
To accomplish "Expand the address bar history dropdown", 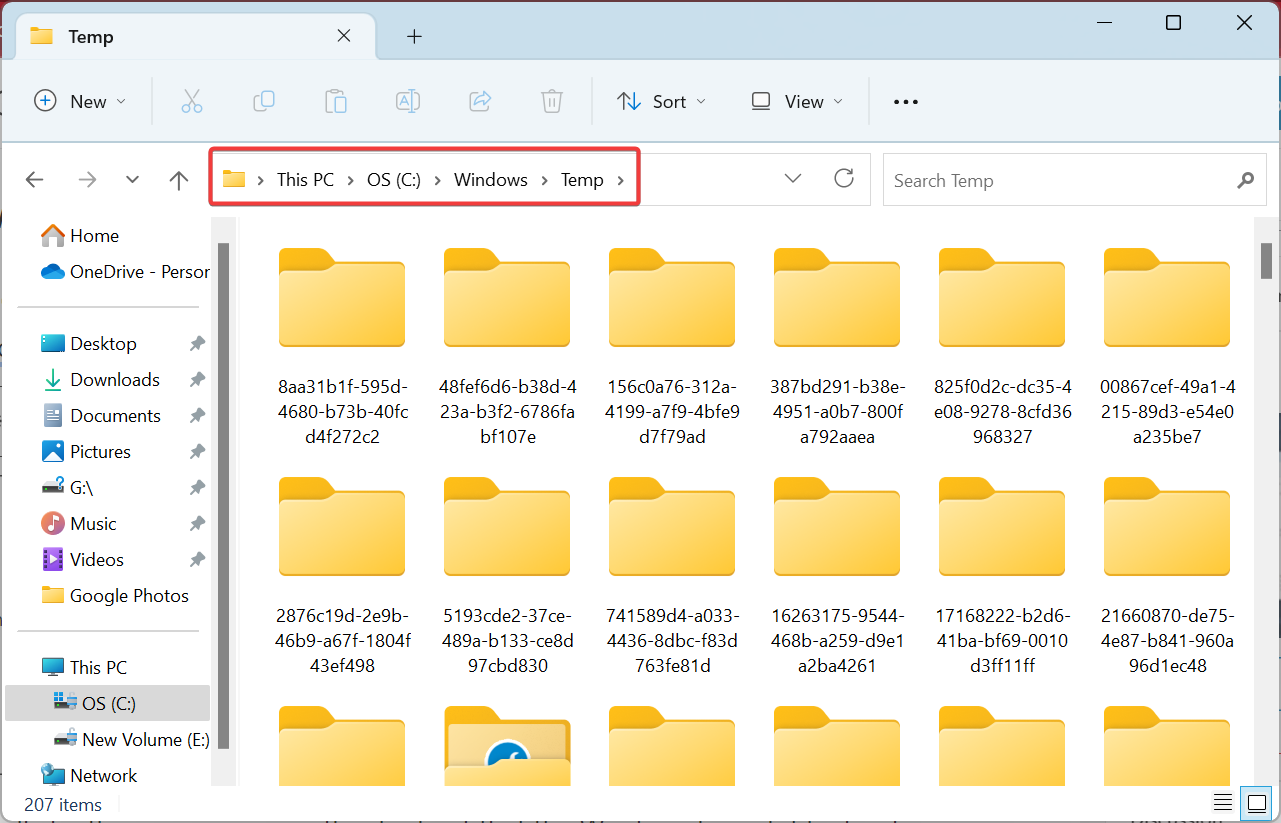I will (793, 179).
